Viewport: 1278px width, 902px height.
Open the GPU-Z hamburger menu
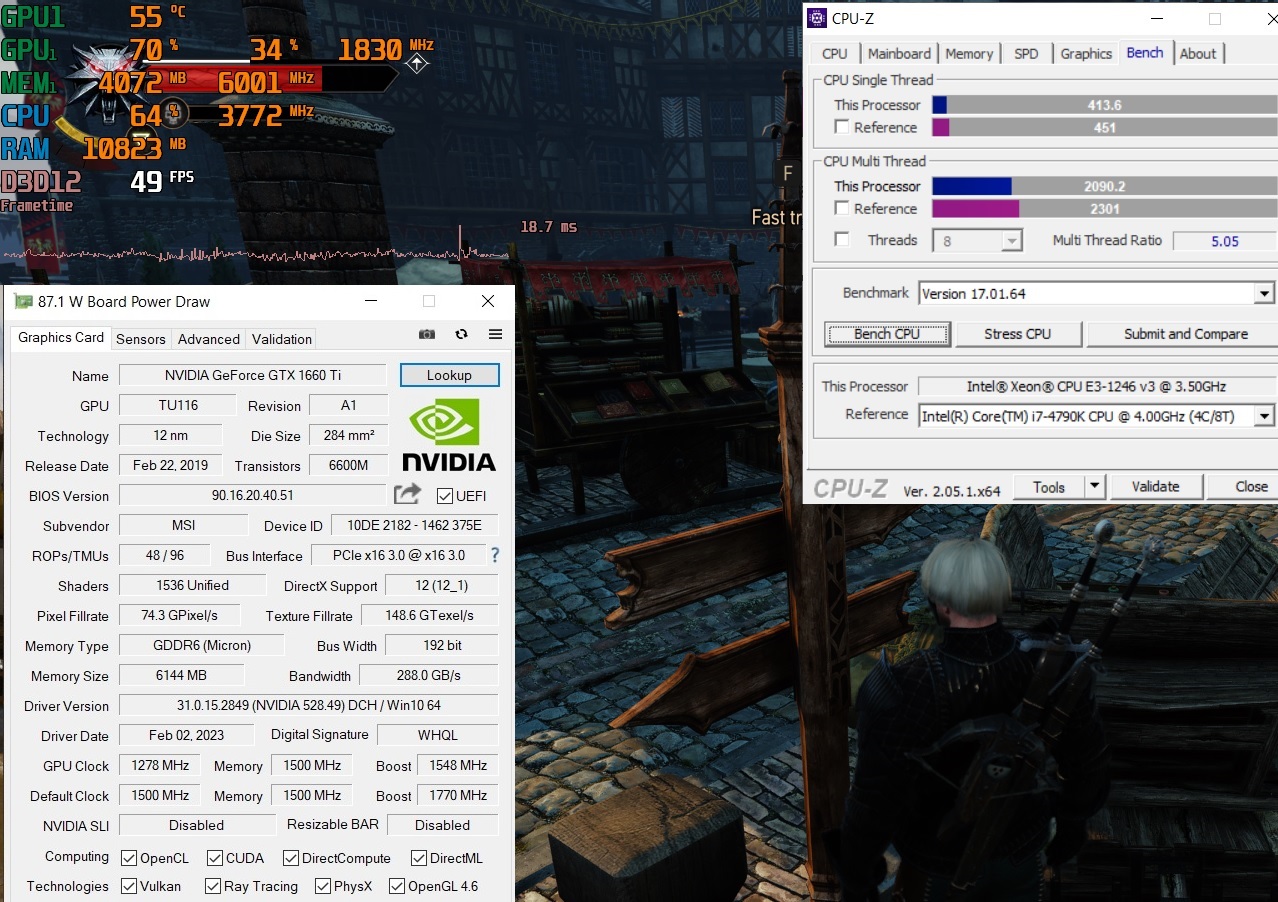tap(495, 335)
